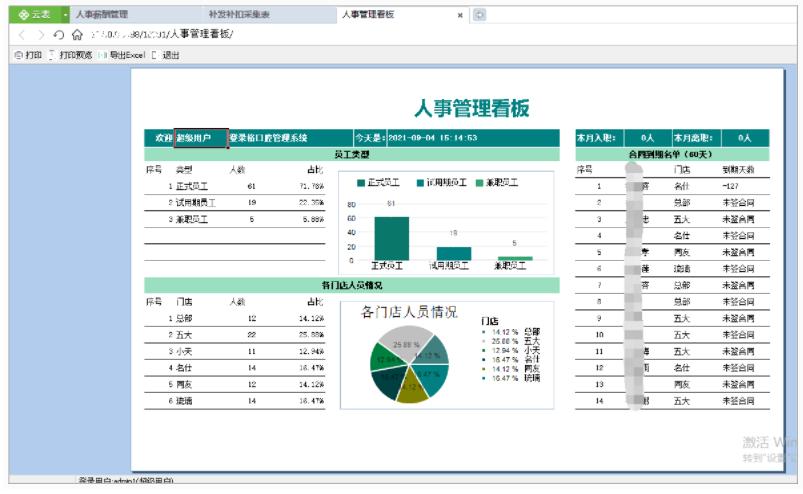The height and width of the screenshot is (494, 803).
Task: Open a new tab with the plus icon
Action: (x=479, y=15)
